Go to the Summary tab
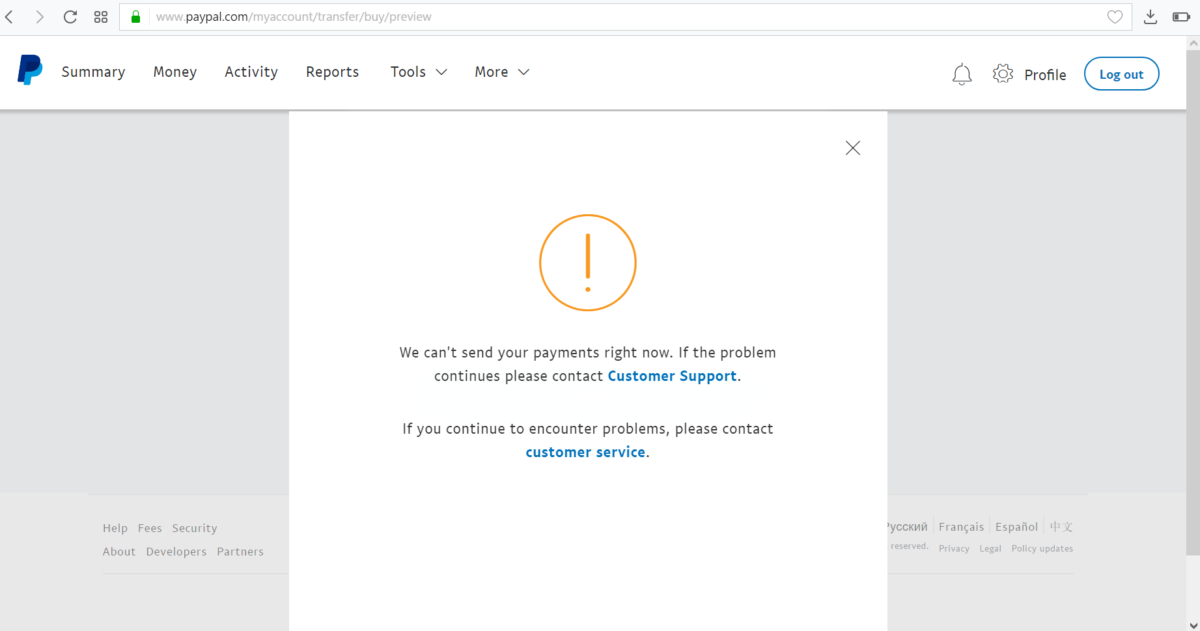This screenshot has height=631, width=1200. [93, 72]
